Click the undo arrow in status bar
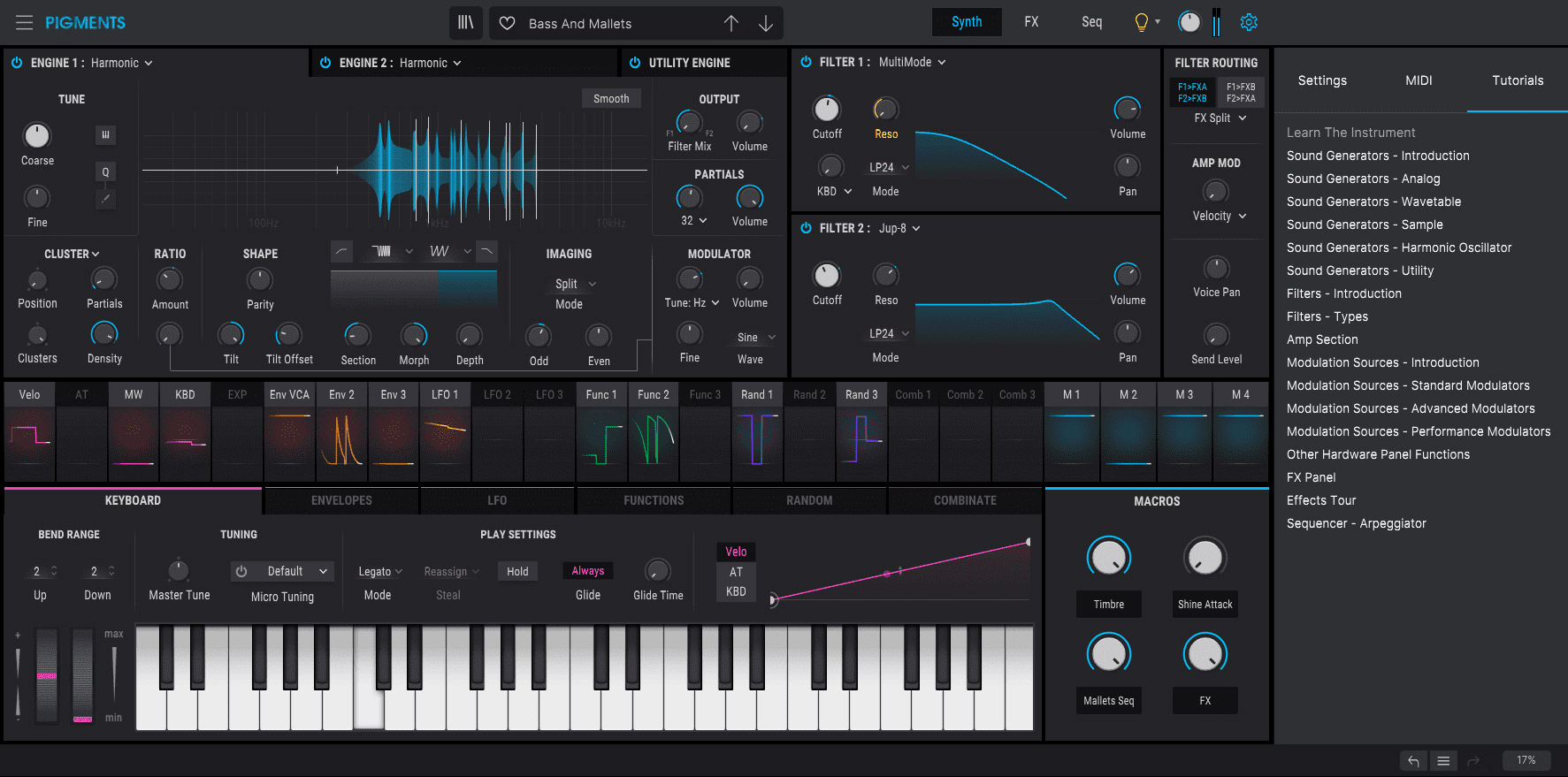The image size is (1568, 777). pos(1413,760)
